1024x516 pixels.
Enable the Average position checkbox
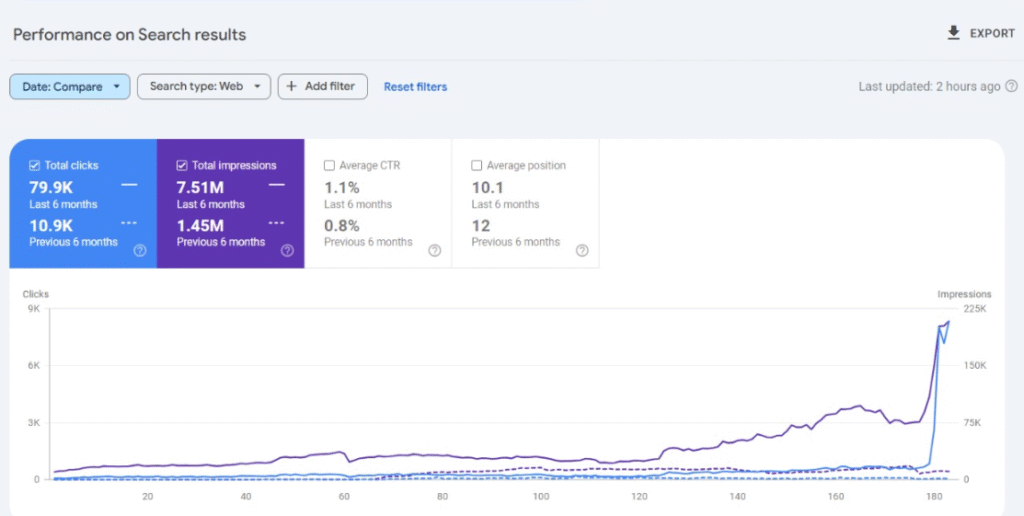pyautogui.click(x=476, y=166)
